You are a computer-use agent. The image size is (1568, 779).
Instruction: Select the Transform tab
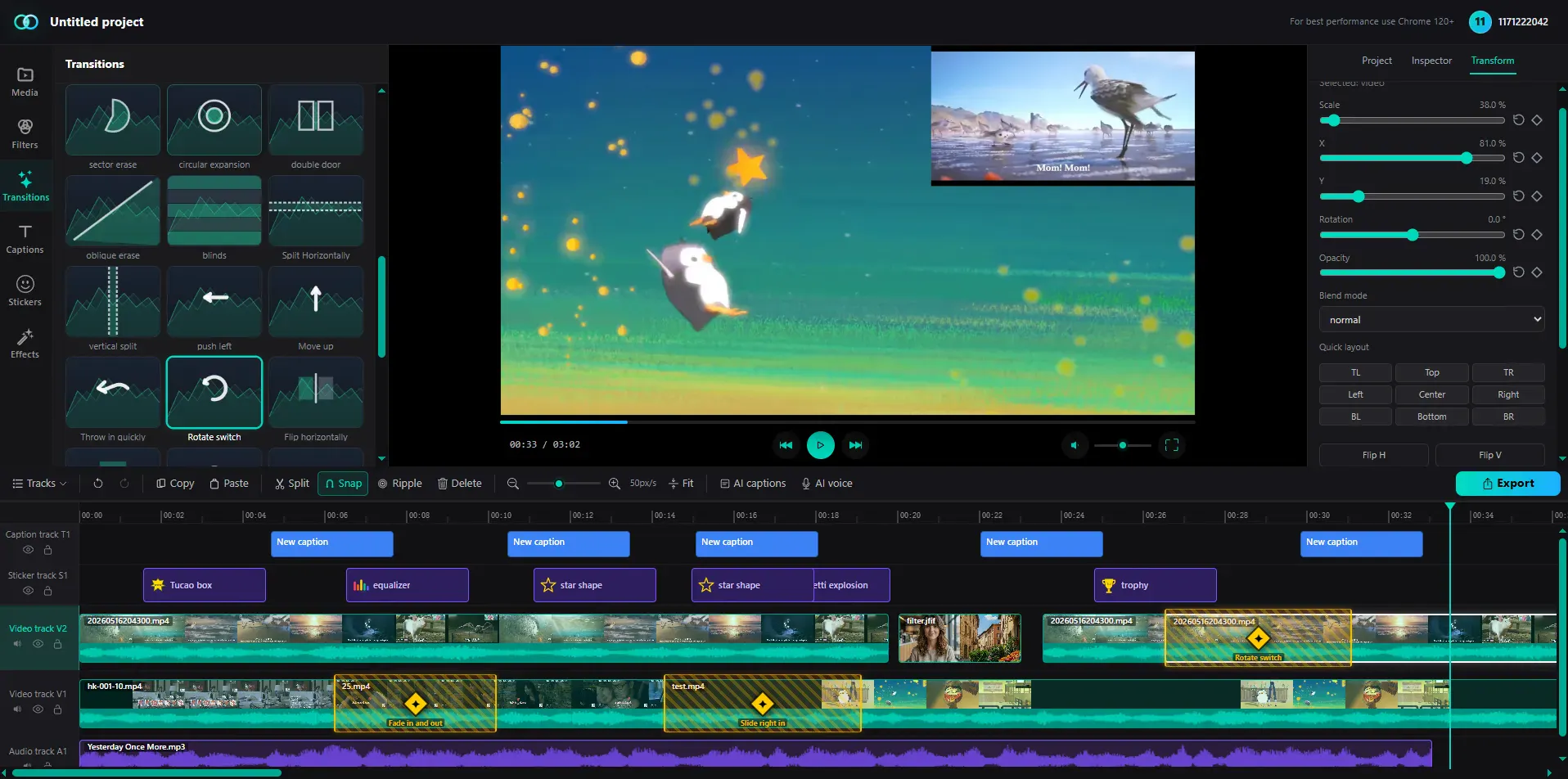point(1493,61)
